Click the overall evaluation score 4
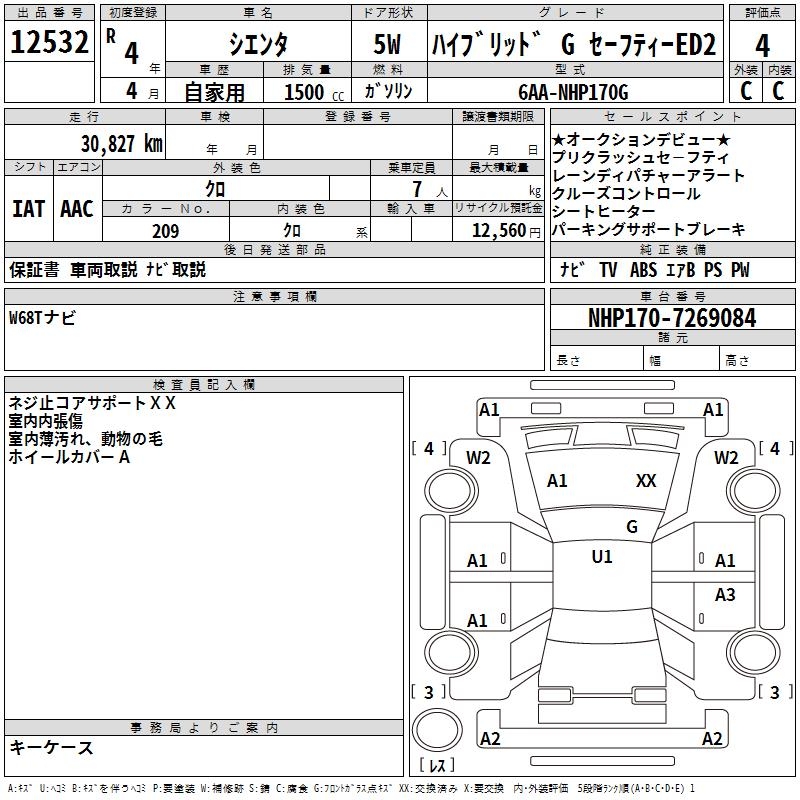 tap(762, 45)
